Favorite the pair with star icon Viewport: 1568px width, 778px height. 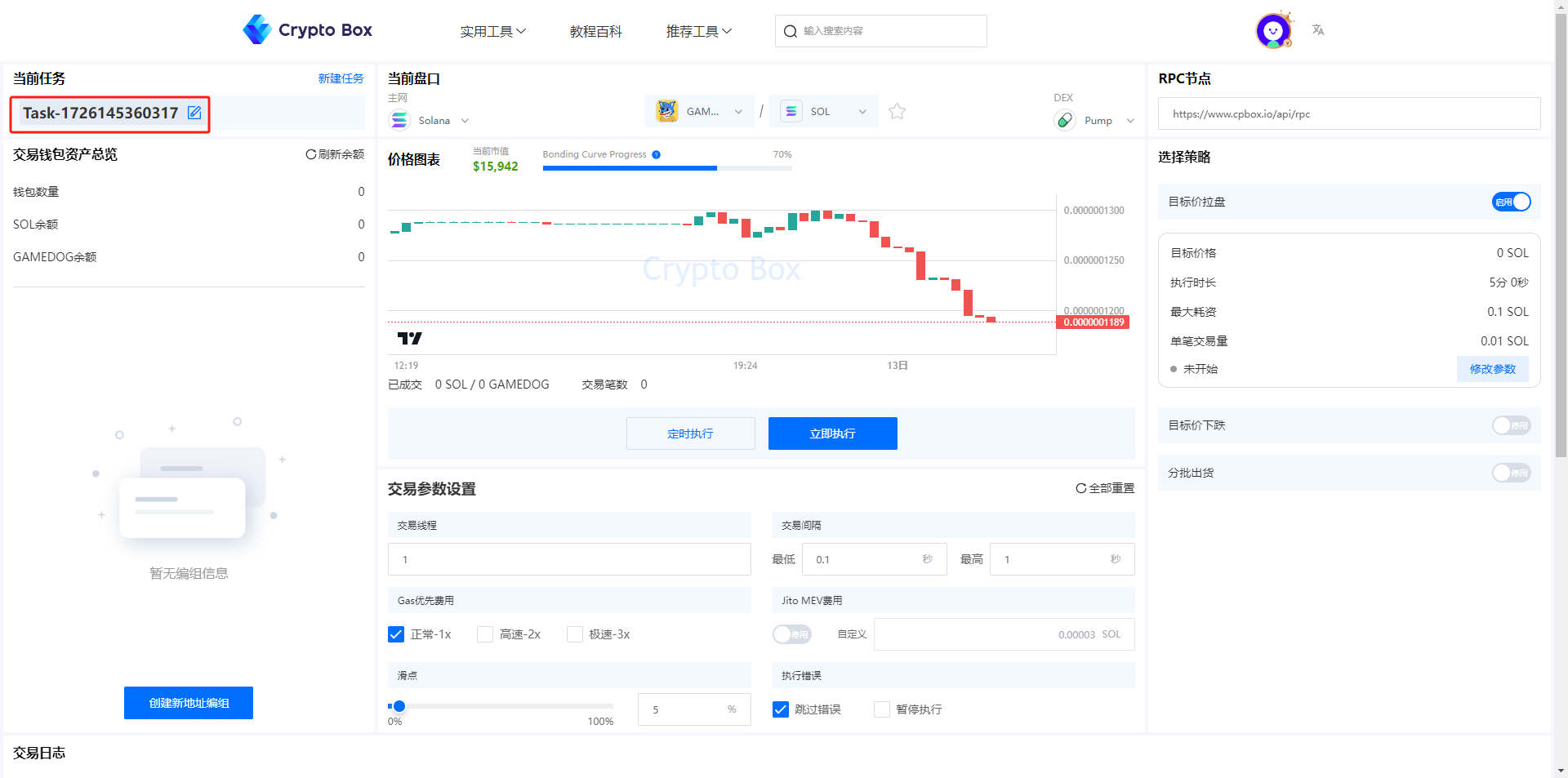897,111
